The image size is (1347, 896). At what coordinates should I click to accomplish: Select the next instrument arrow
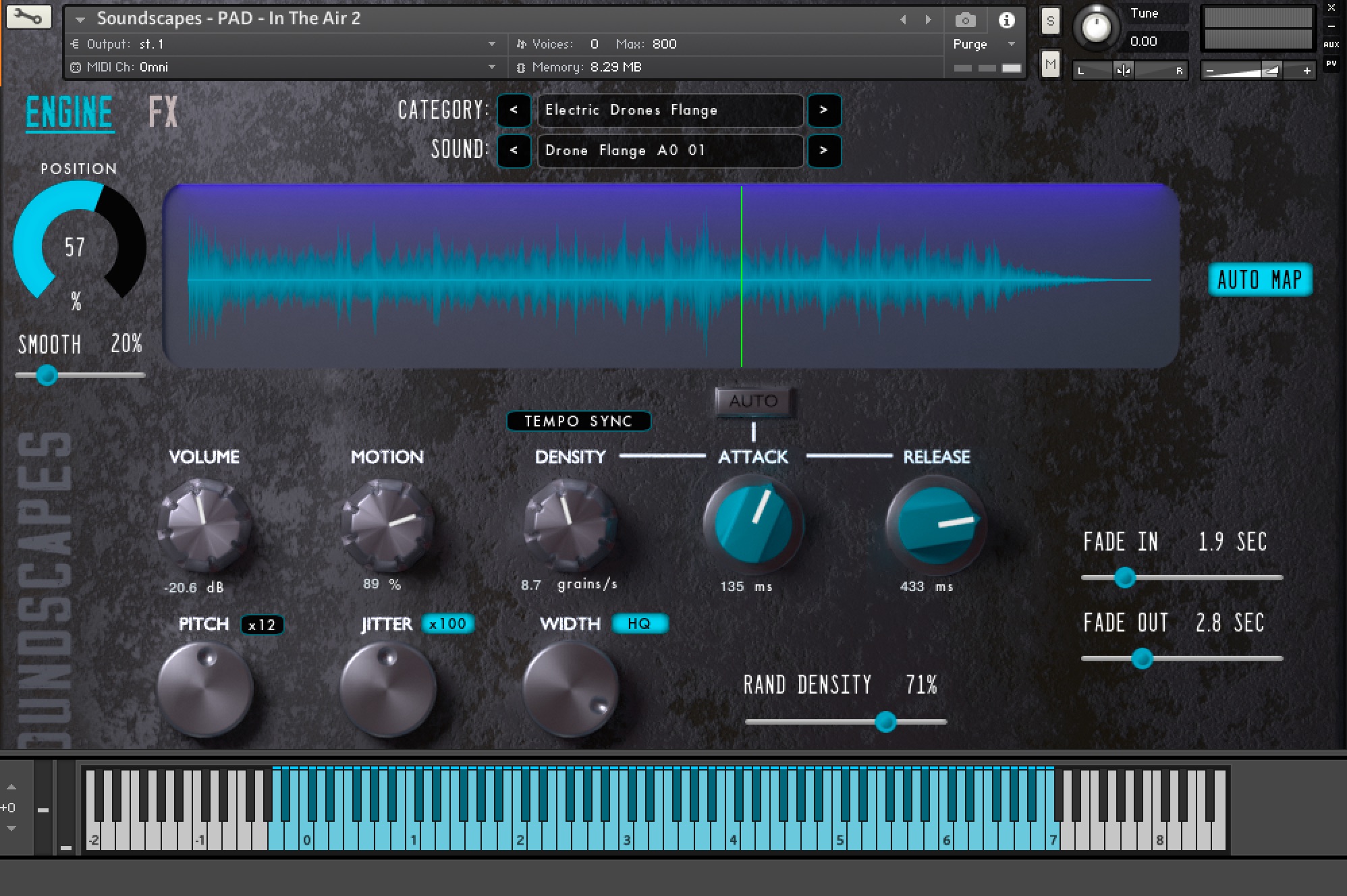(x=929, y=20)
